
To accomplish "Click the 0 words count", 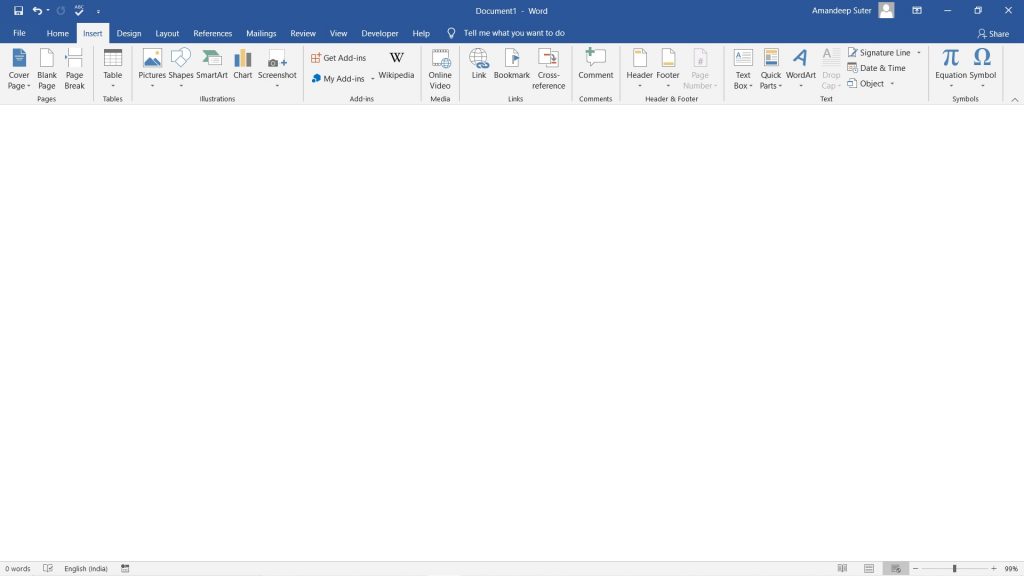I will tap(18, 569).
